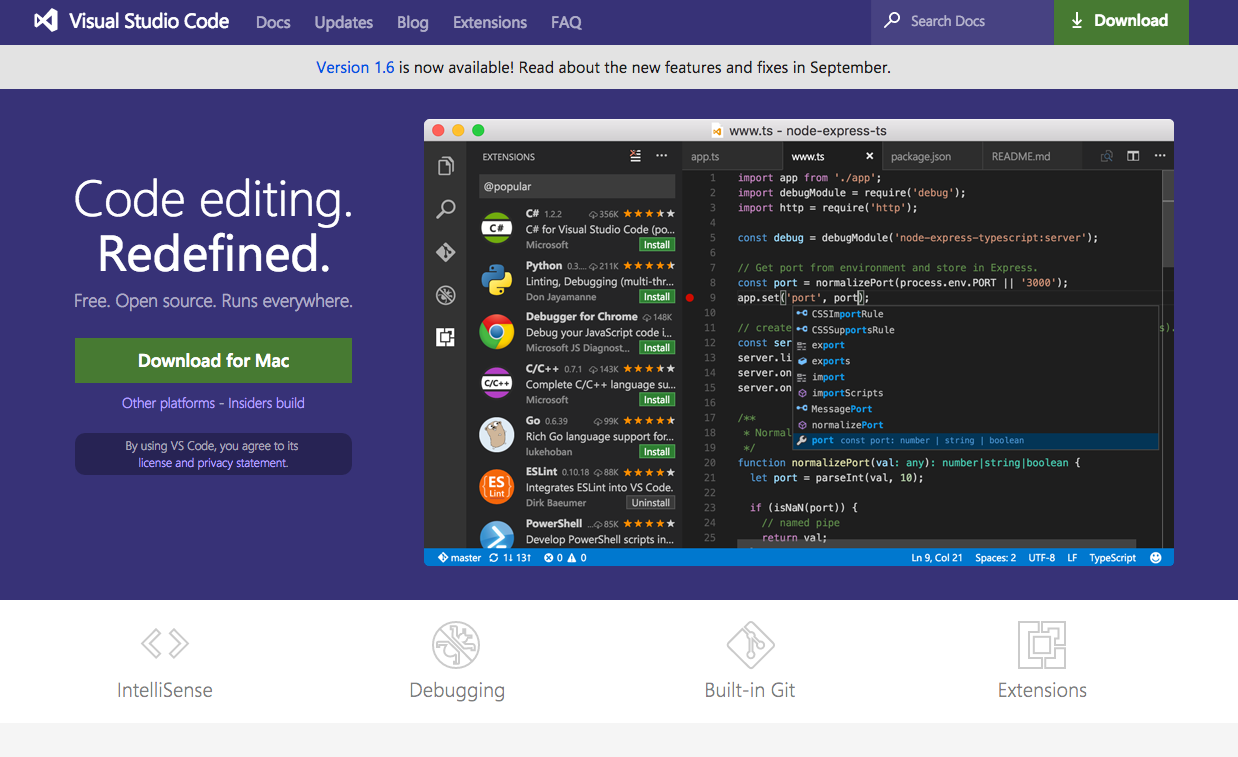The width and height of the screenshot is (1238, 757).
Task: Click the search magnifier icon in header
Action: (x=892, y=21)
